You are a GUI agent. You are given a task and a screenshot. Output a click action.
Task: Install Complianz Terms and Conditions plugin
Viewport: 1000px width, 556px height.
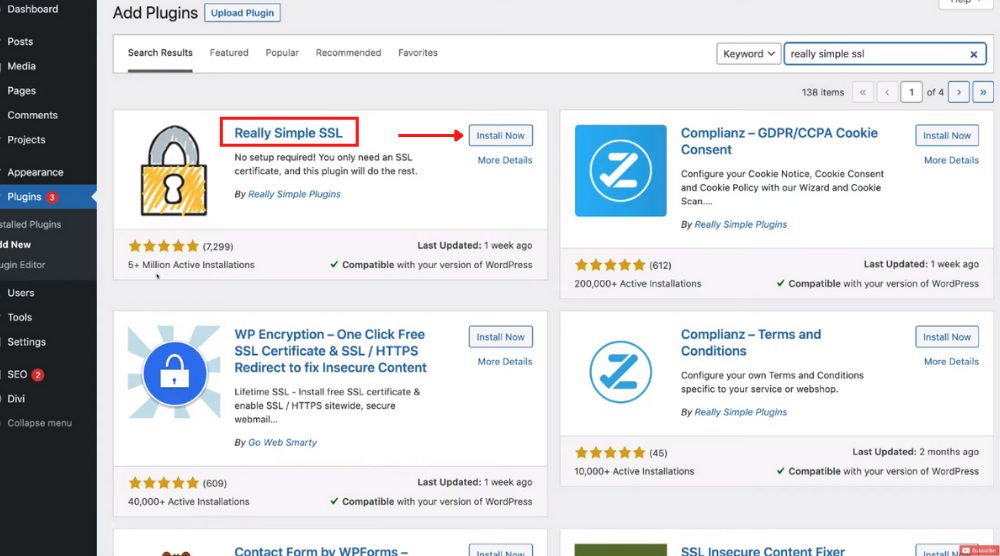click(x=947, y=337)
